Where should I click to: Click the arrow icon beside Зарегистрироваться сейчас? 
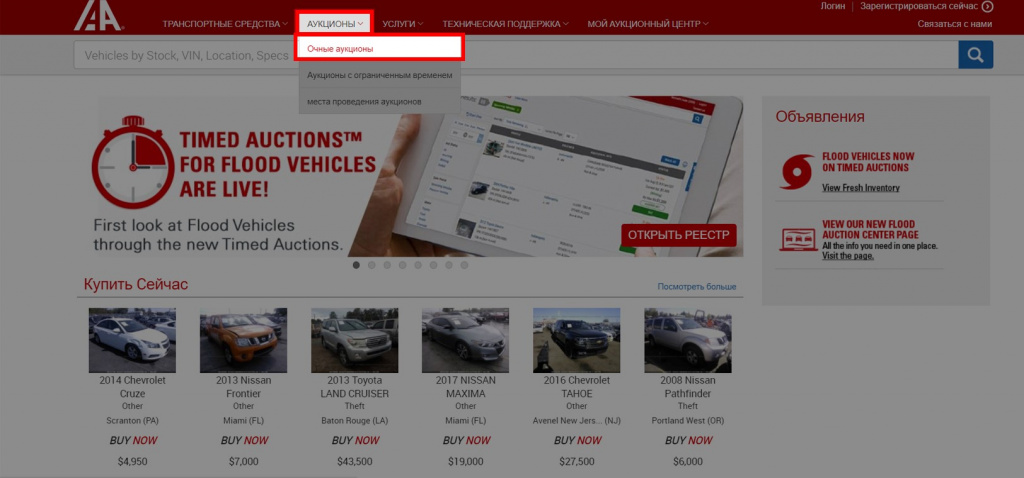point(987,6)
